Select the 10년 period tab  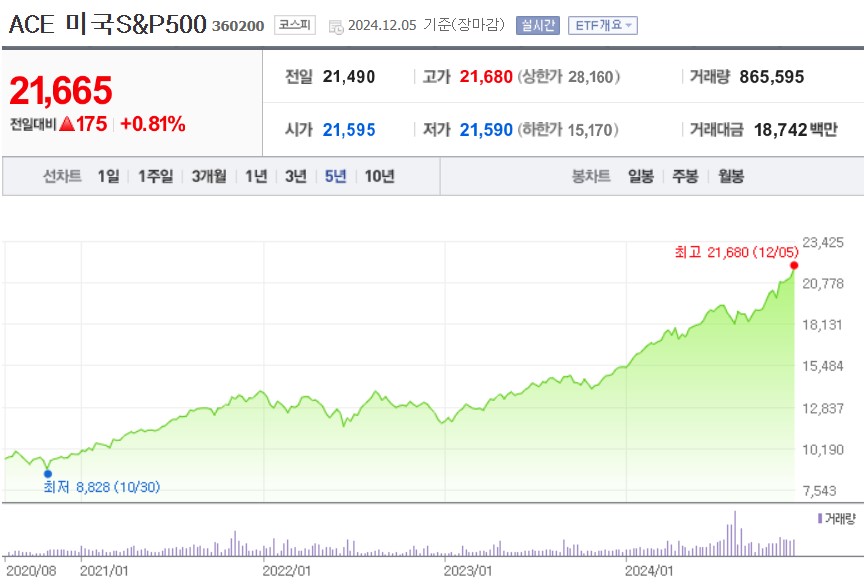pyautogui.click(x=377, y=174)
